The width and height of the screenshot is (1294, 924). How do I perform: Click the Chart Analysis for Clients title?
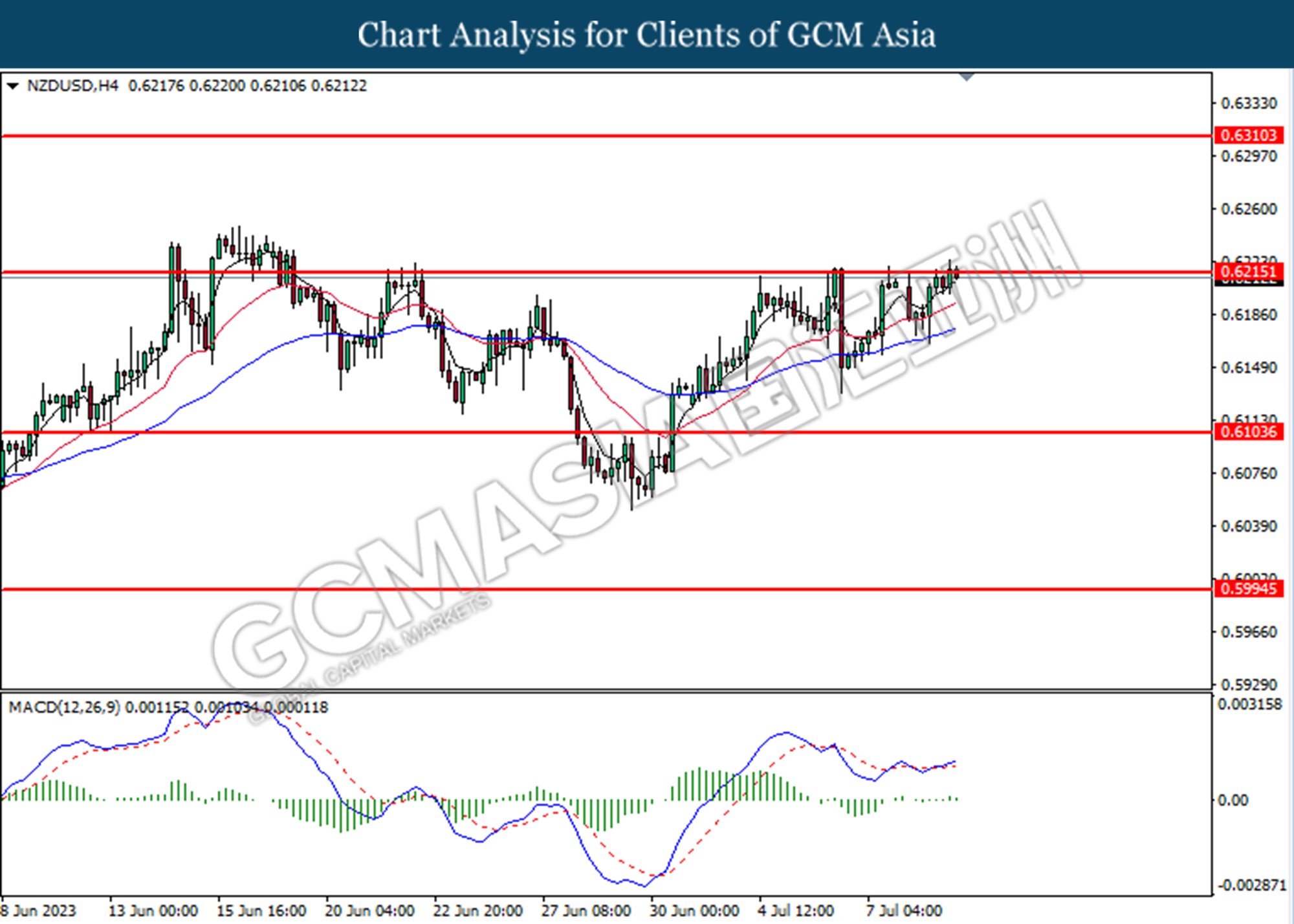(647, 35)
